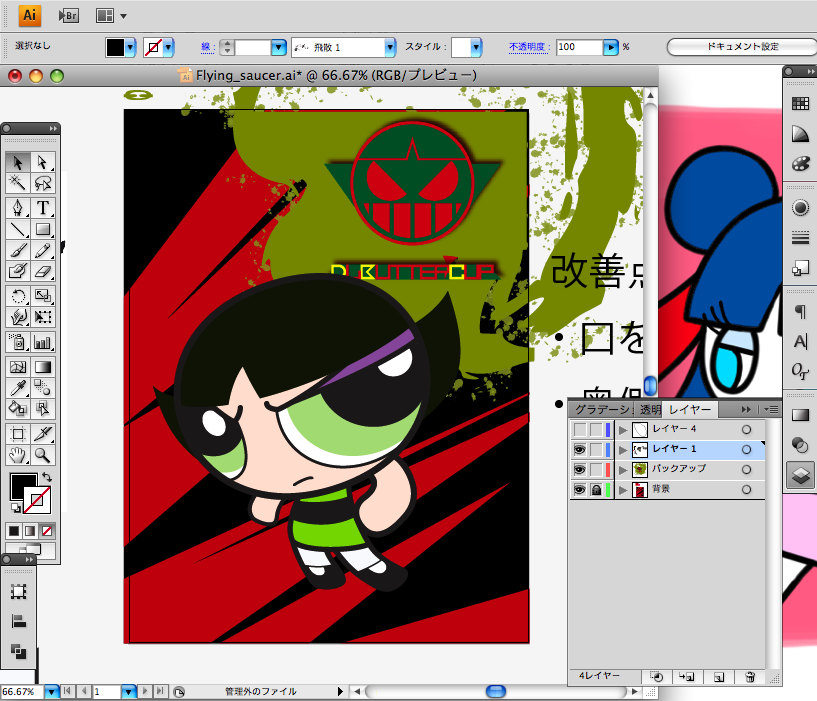The width and height of the screenshot is (817, 701).
Task: Choose the Rotate tool
Action: [18, 296]
